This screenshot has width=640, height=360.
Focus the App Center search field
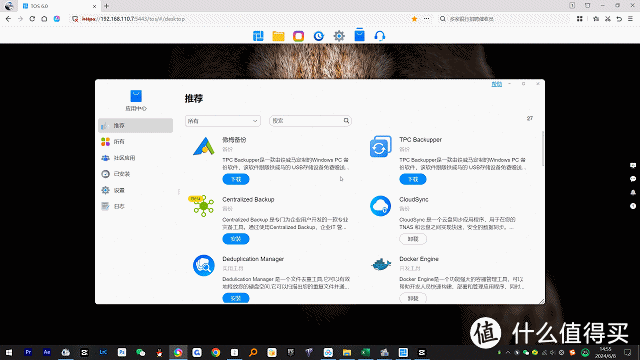(x=310, y=121)
